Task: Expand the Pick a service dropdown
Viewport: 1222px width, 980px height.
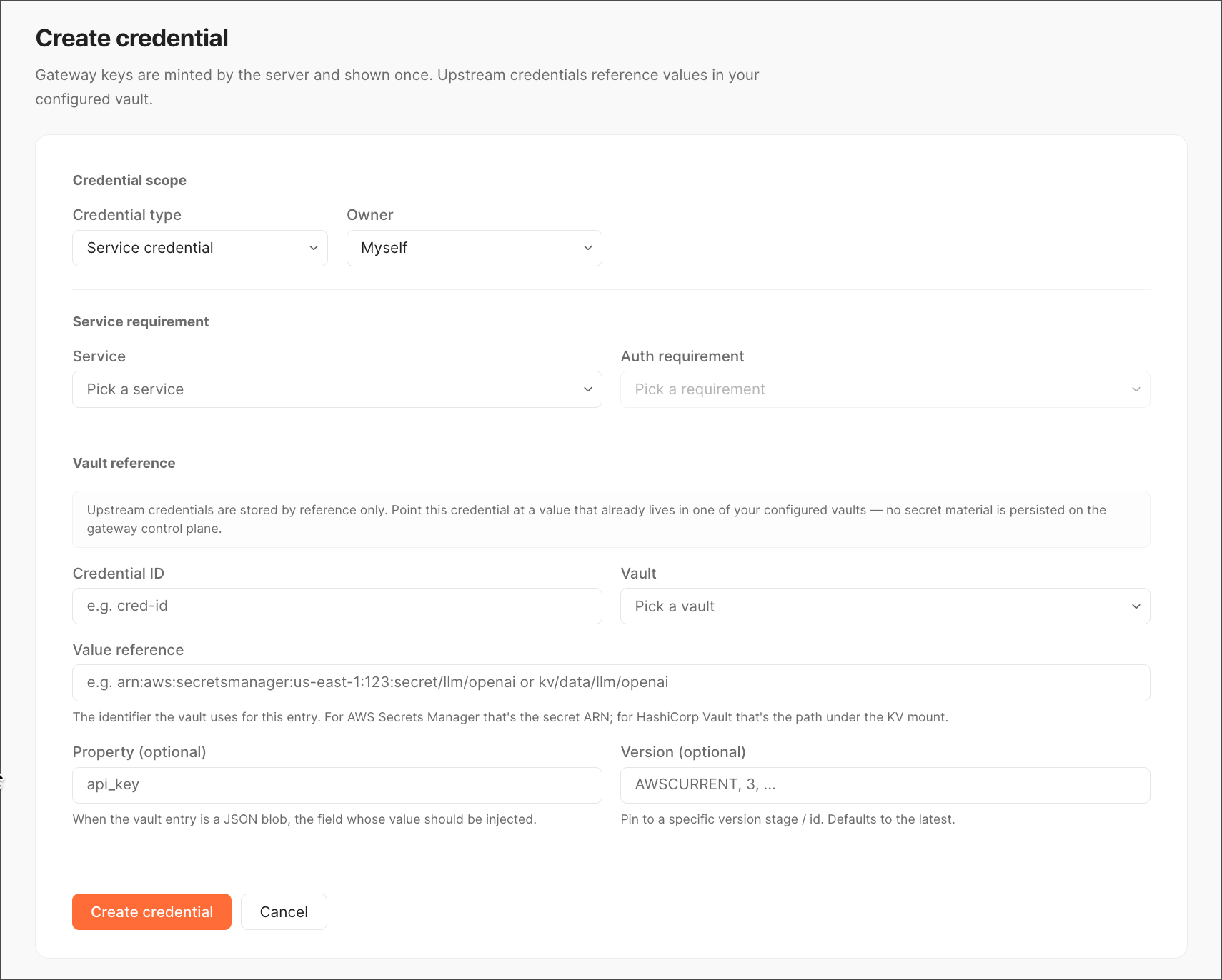Action: pos(337,389)
